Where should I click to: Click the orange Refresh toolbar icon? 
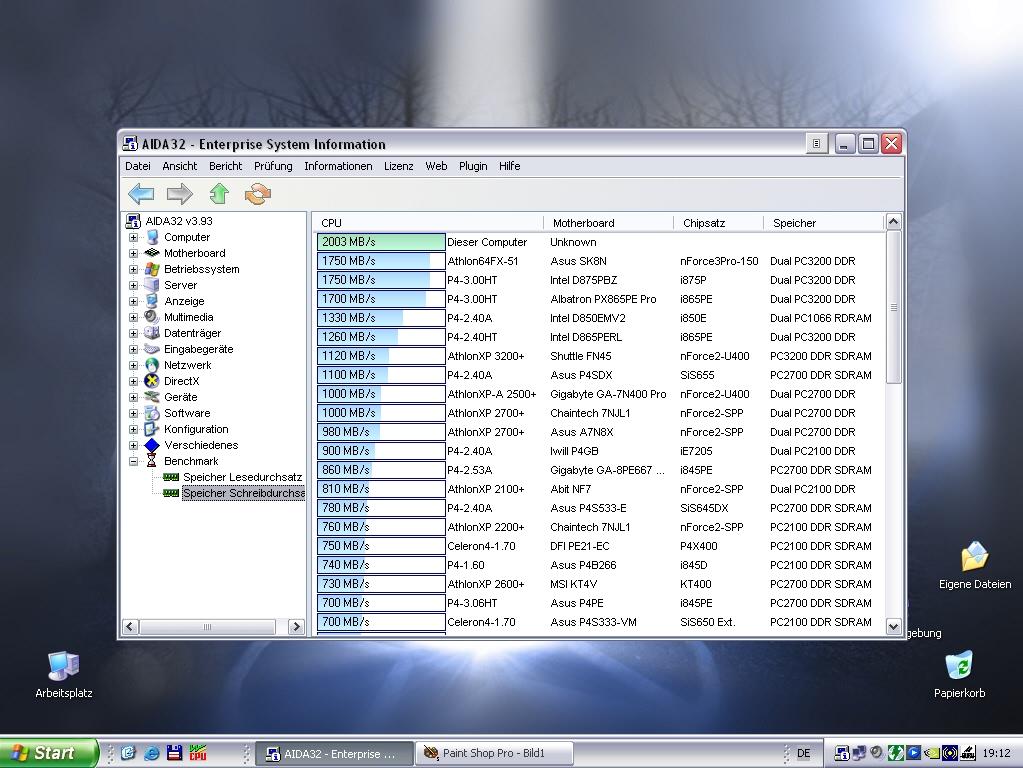click(258, 194)
